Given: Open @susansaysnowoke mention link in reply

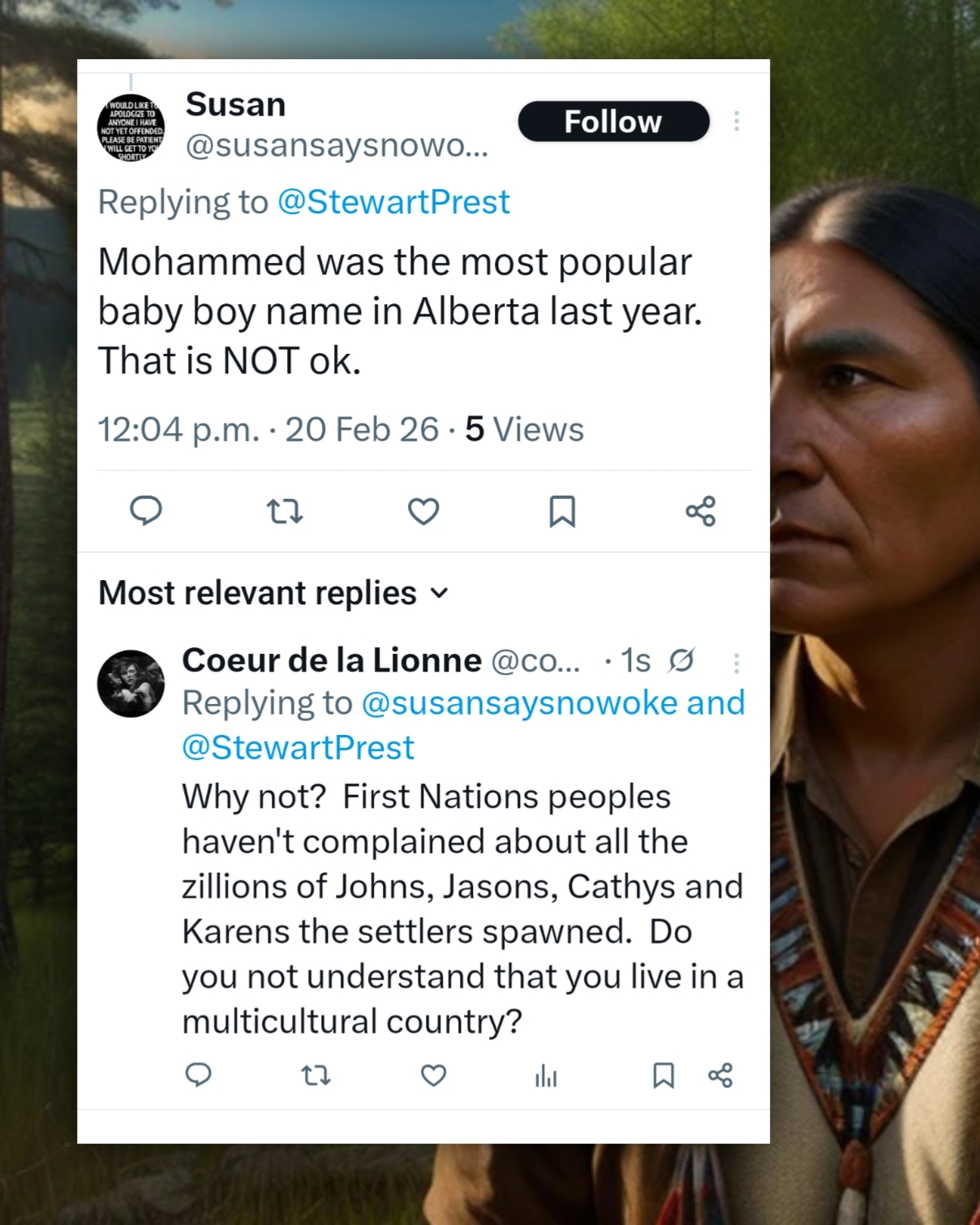Looking at the screenshot, I should coord(519,703).
